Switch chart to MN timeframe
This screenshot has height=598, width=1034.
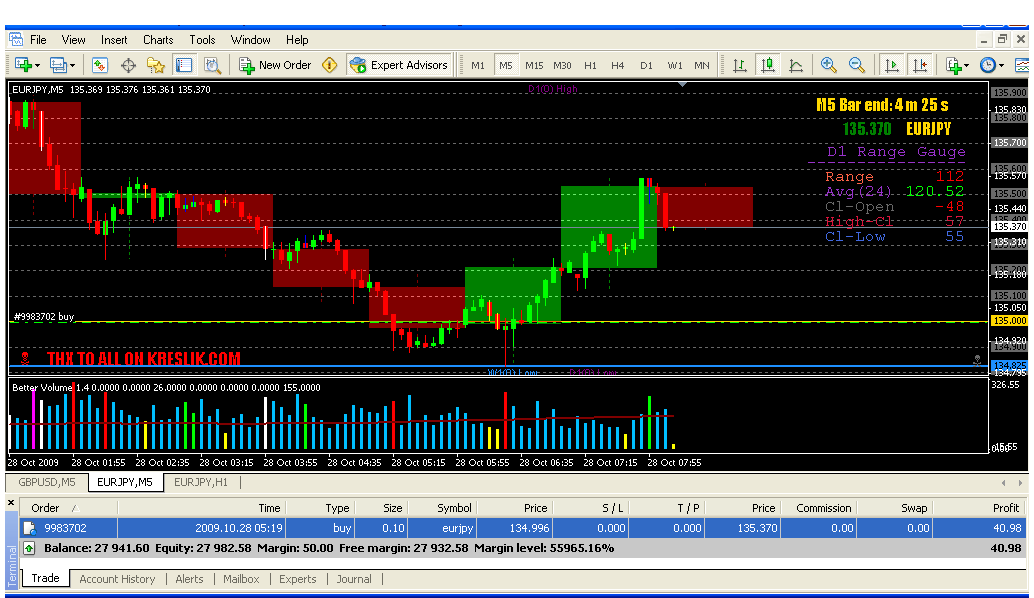(x=702, y=65)
